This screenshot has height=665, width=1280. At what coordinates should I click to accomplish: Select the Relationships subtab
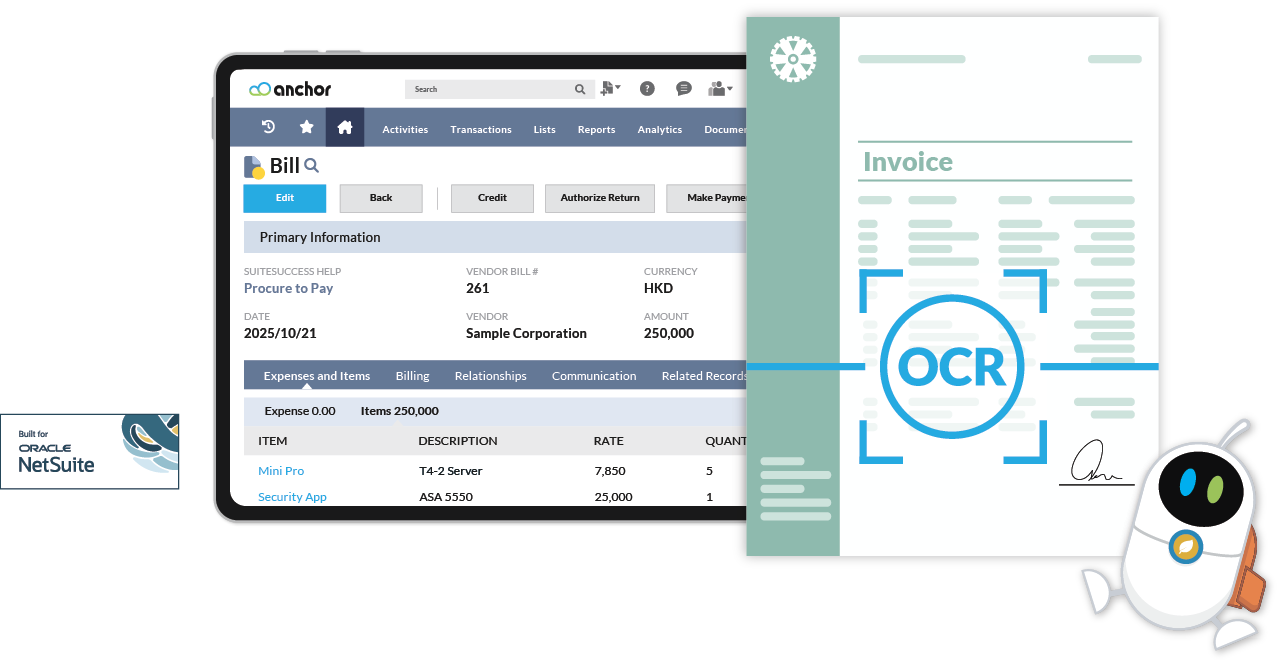[491, 375]
